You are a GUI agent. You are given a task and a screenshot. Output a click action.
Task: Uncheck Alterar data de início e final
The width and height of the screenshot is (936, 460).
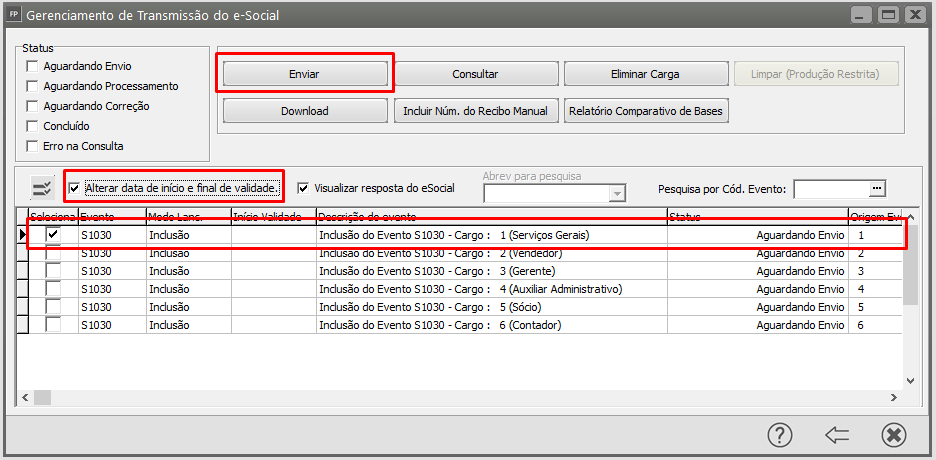point(74,188)
